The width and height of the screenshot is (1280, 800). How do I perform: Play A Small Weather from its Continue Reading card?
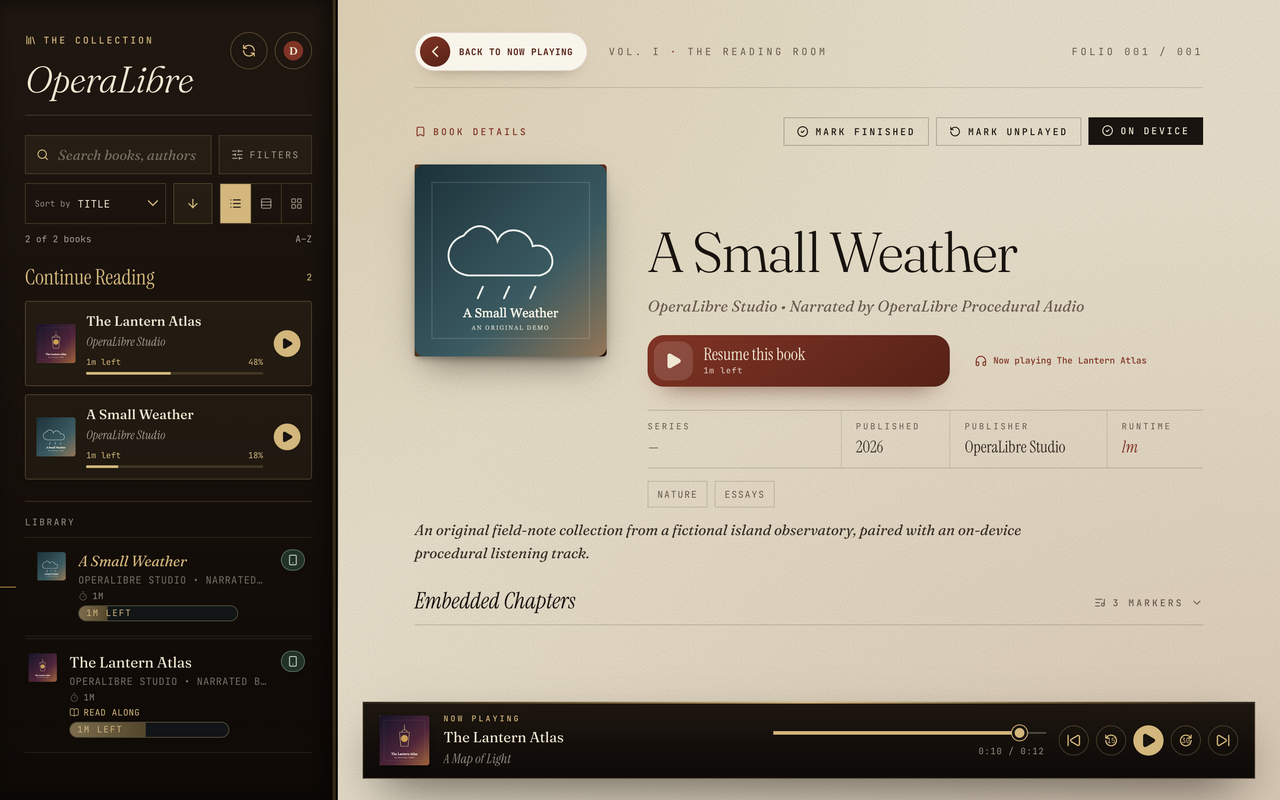point(287,436)
